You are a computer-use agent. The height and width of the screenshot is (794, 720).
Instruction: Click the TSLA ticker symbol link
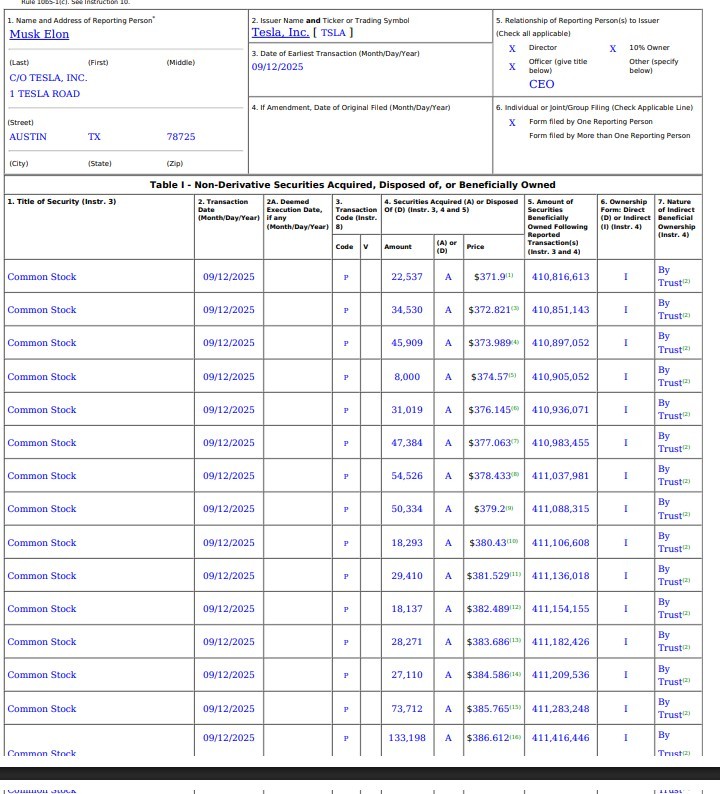(x=332, y=33)
